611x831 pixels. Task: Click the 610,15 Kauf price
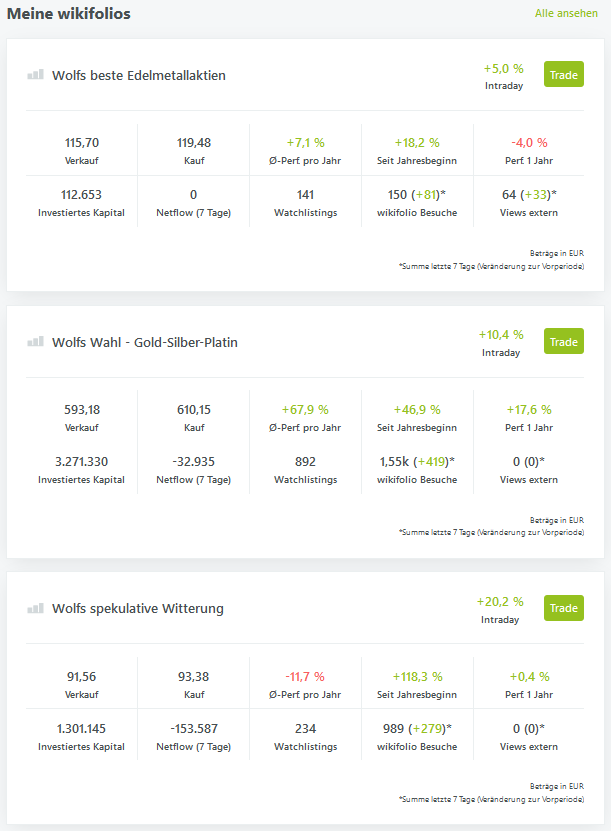tap(193, 409)
